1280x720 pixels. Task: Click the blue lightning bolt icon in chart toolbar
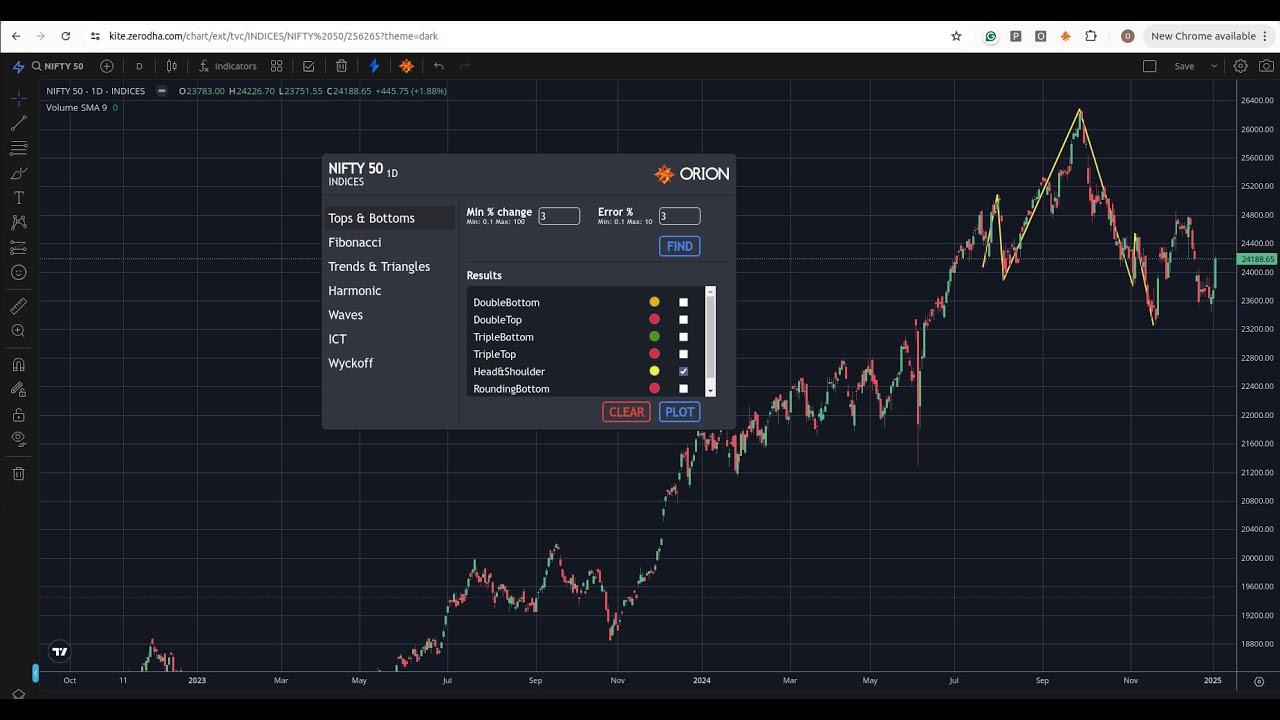[x=374, y=66]
